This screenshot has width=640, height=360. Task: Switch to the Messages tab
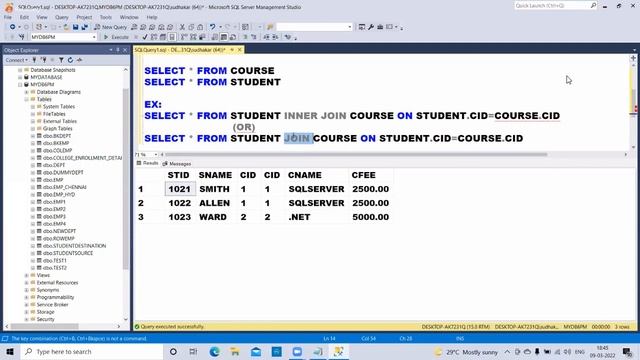177,164
